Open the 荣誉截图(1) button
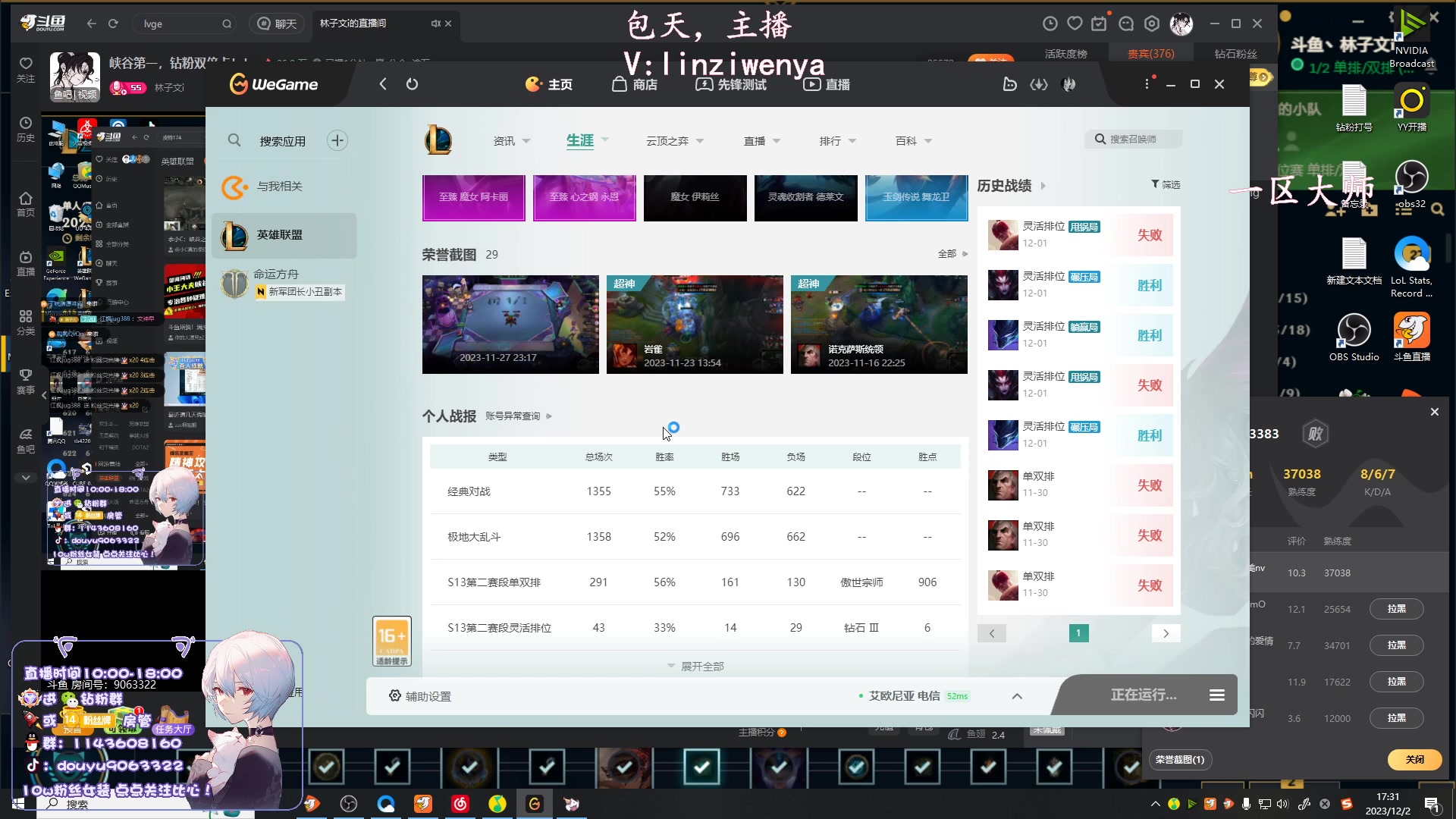The height and width of the screenshot is (819, 1456). click(1180, 760)
